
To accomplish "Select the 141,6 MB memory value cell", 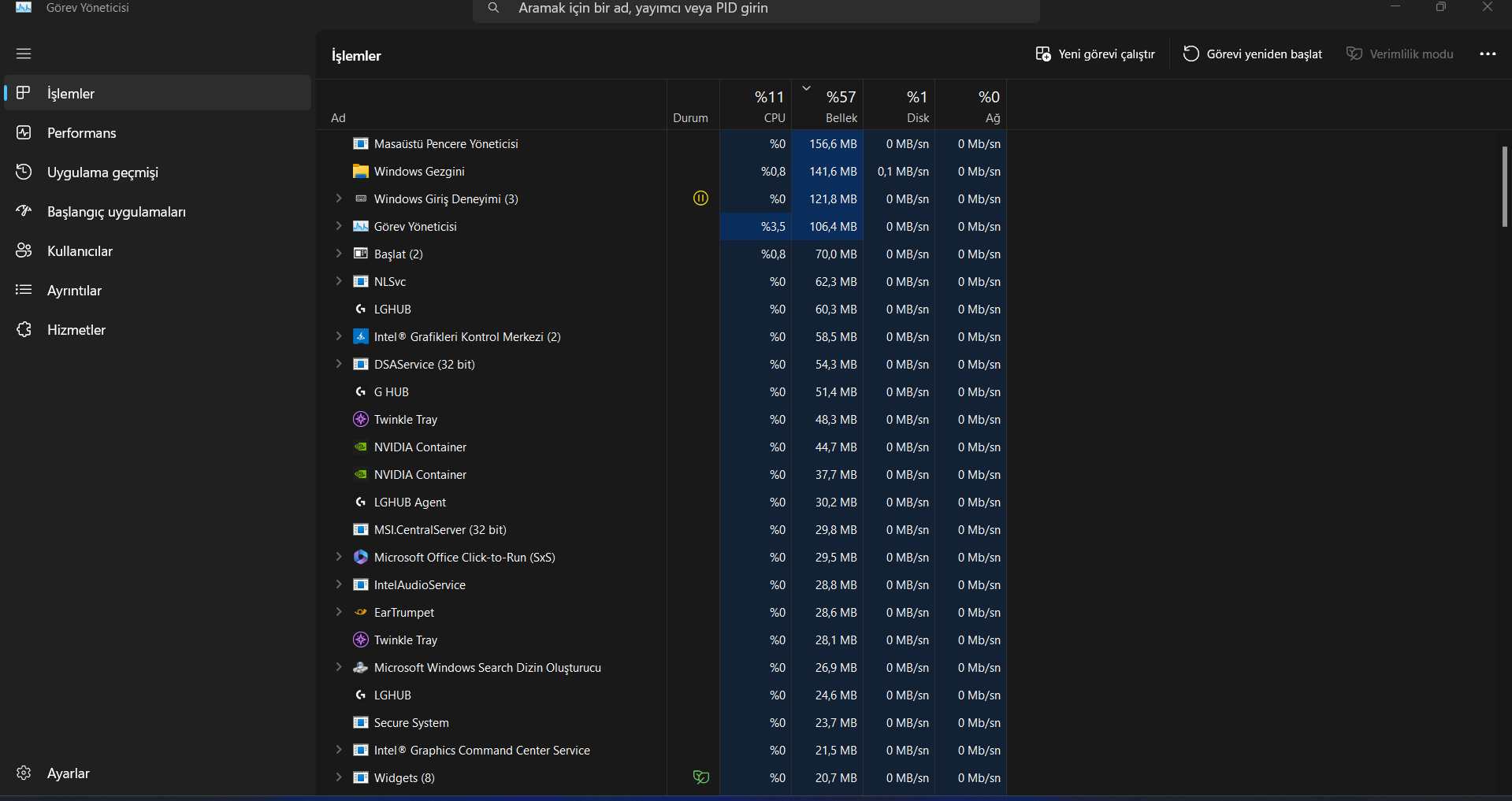I will (827, 171).
